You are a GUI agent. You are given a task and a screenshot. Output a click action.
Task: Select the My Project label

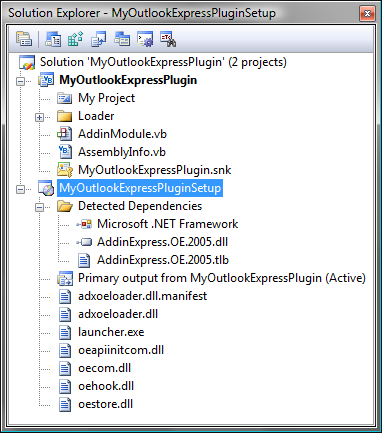106,98
